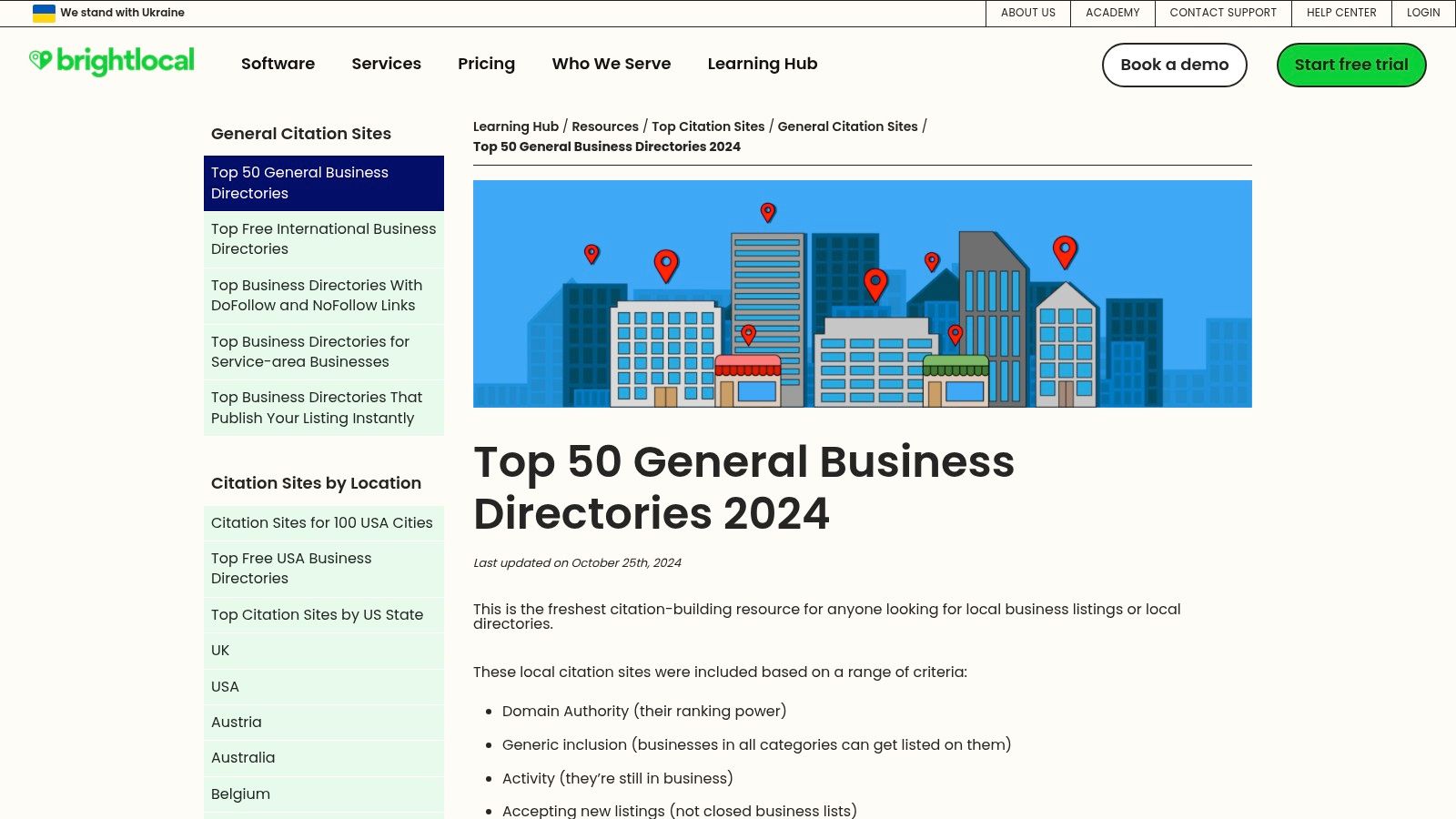Open the Academy link

(1113, 13)
